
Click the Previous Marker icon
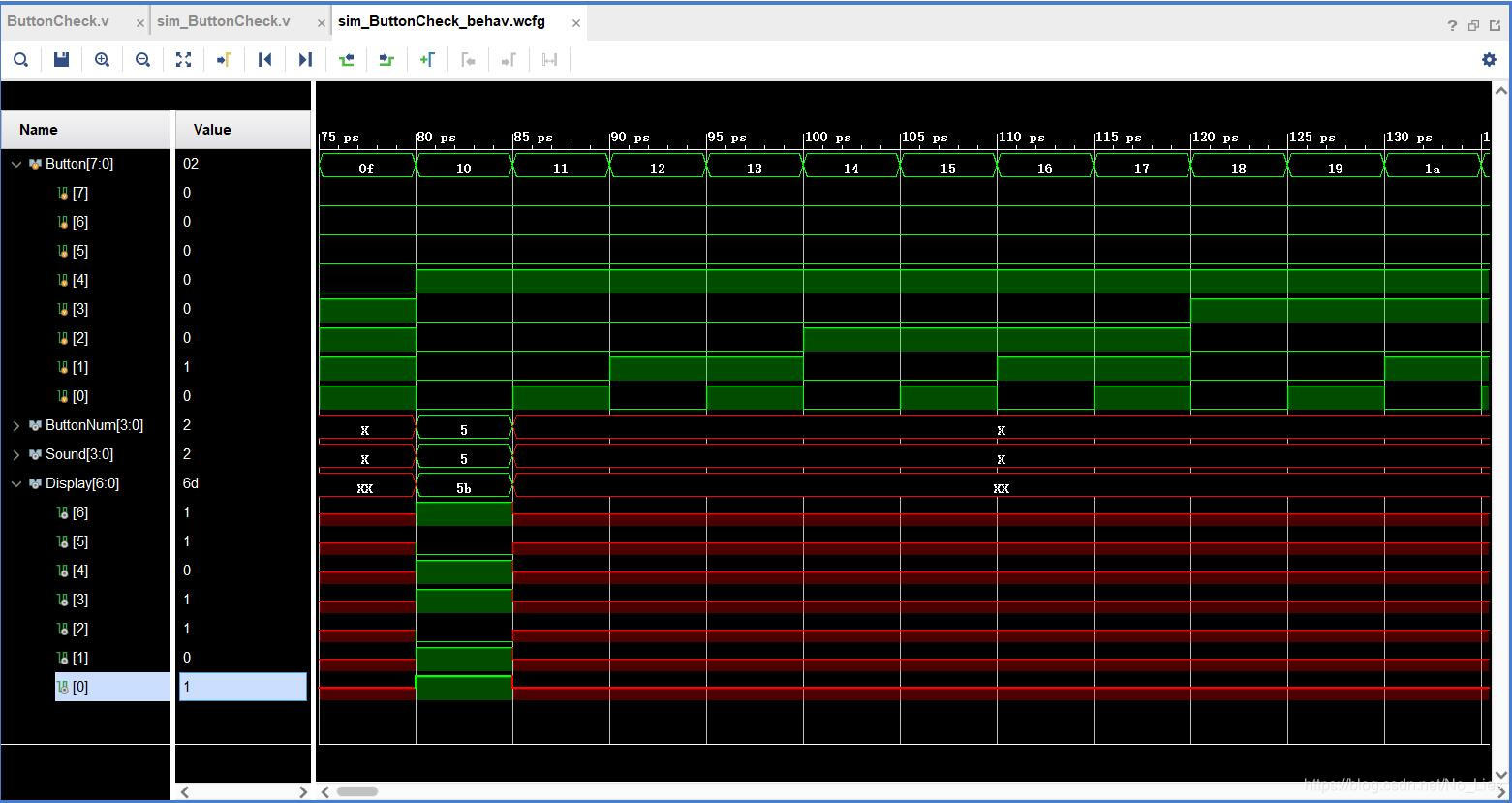tap(468, 60)
